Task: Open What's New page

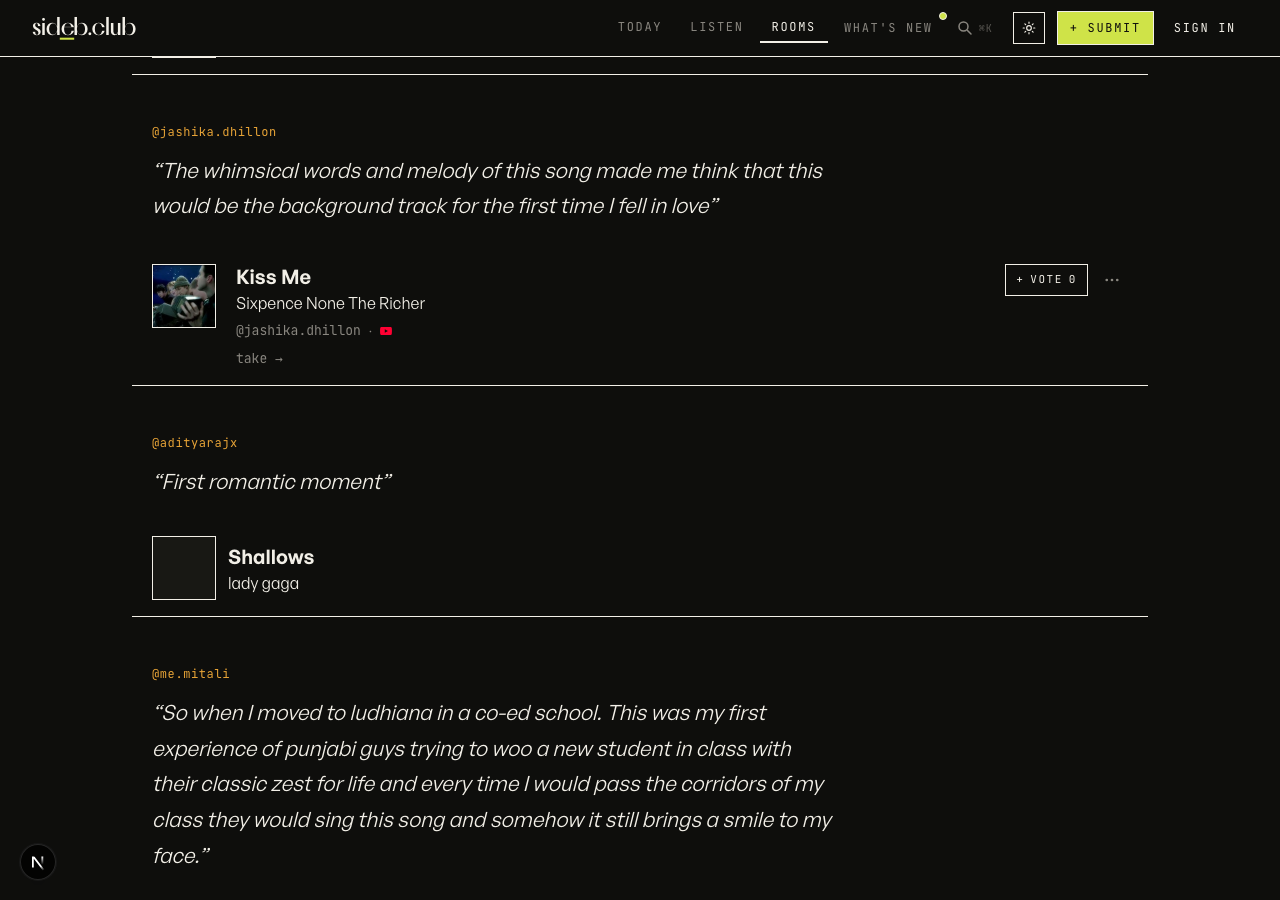Action: point(888,27)
